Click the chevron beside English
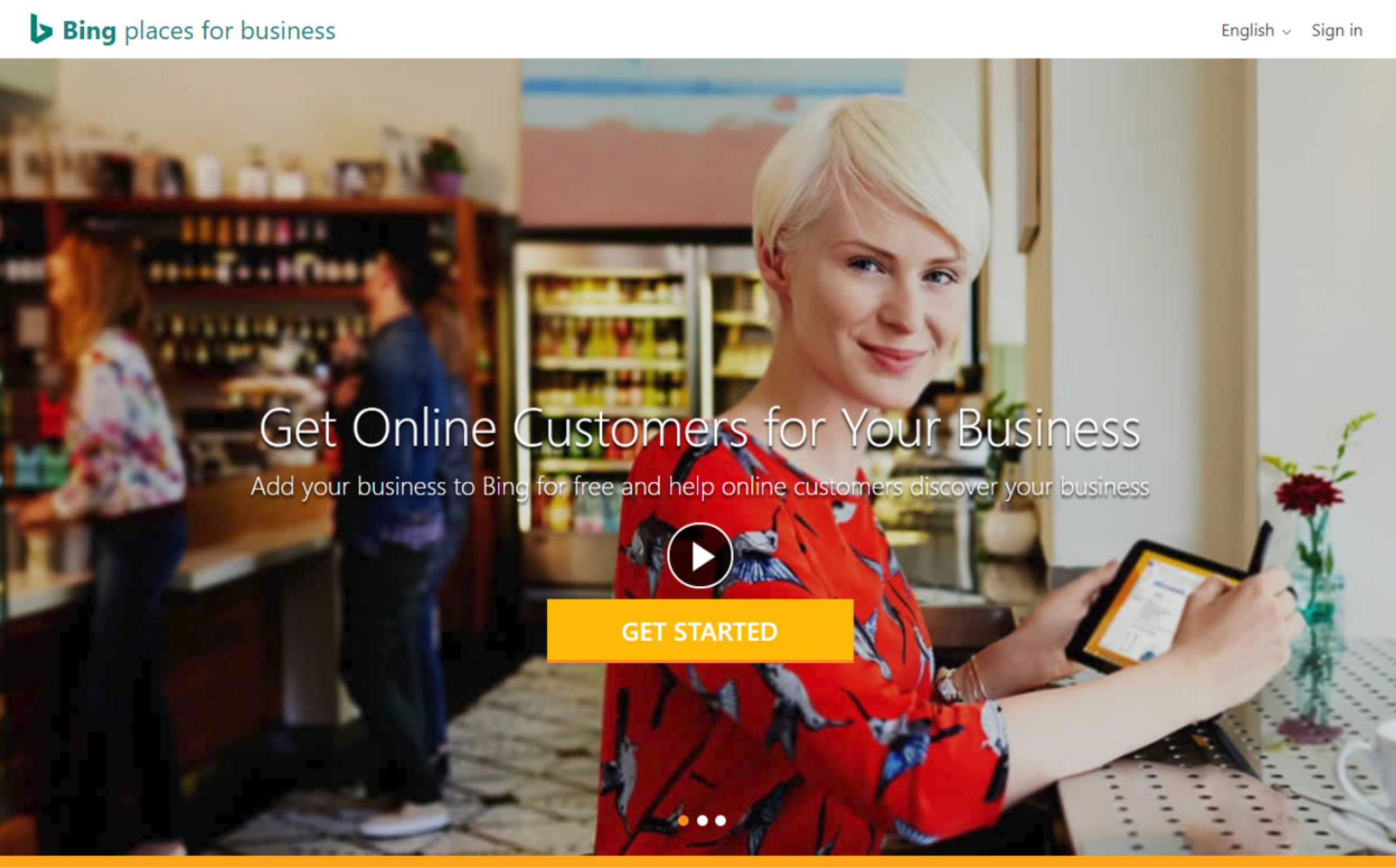Screen dimensions: 1396x868 coord(1287,32)
